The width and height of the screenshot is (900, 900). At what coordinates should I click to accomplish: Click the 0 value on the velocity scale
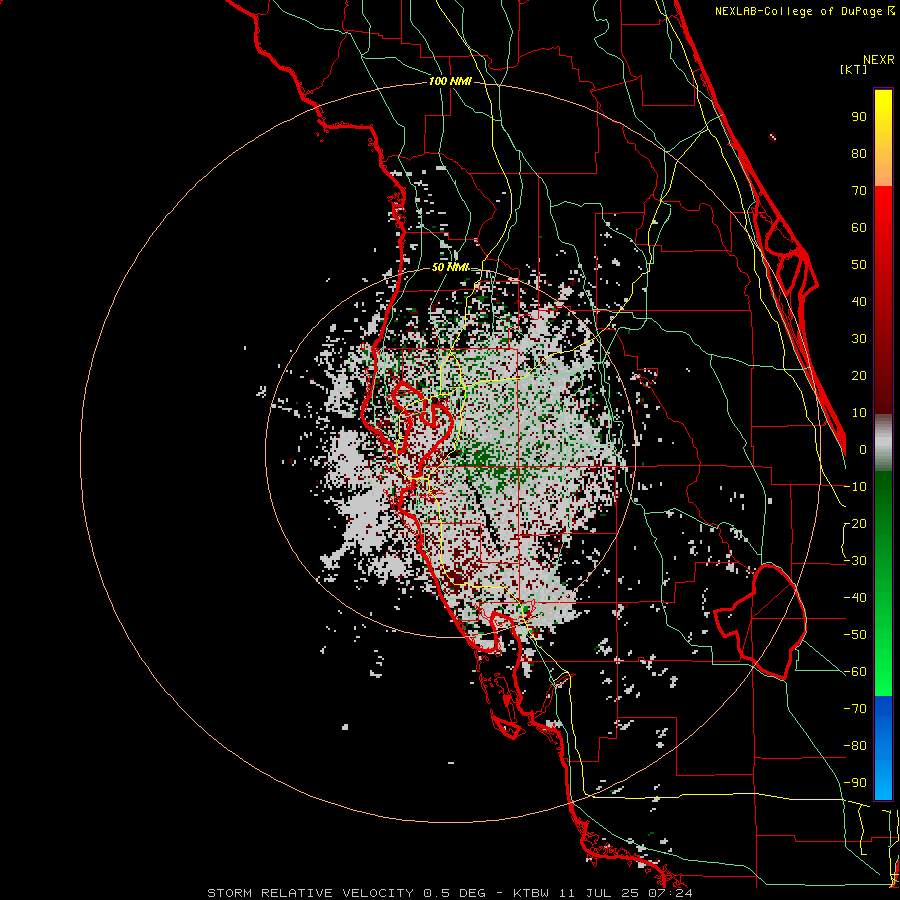tap(862, 450)
